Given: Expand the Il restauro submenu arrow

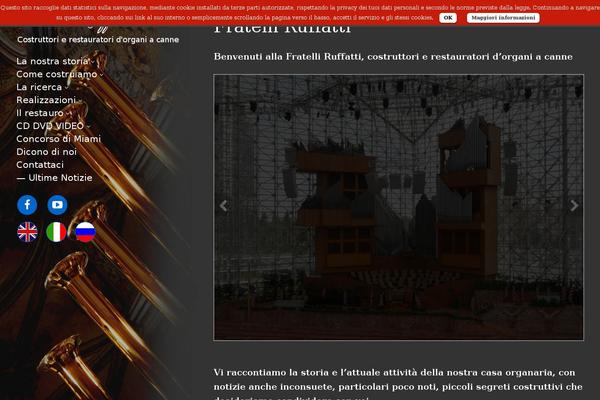Looking at the screenshot, I should point(68,114).
